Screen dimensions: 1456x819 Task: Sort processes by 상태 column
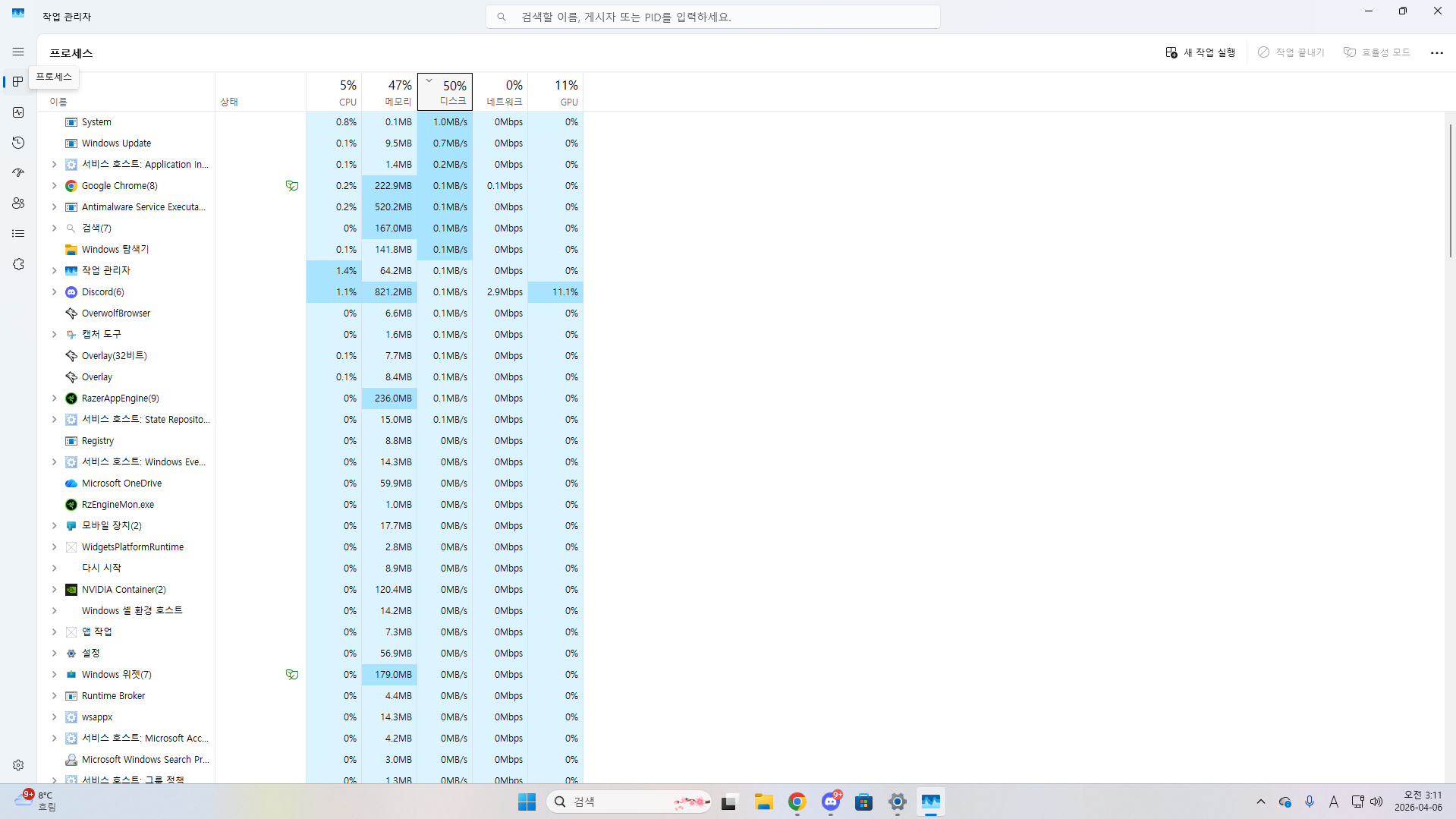261,92
